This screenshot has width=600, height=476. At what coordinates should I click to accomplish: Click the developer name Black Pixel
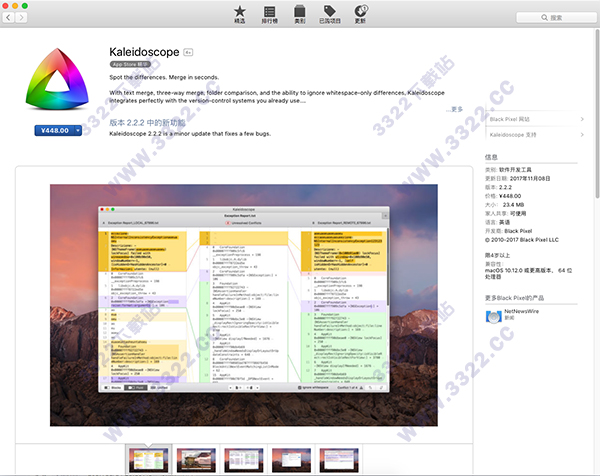(518, 231)
